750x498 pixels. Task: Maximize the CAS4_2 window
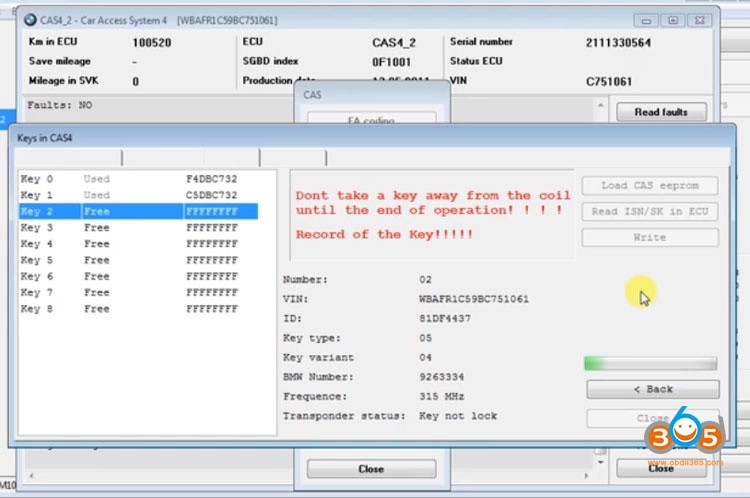pyautogui.click(x=673, y=21)
